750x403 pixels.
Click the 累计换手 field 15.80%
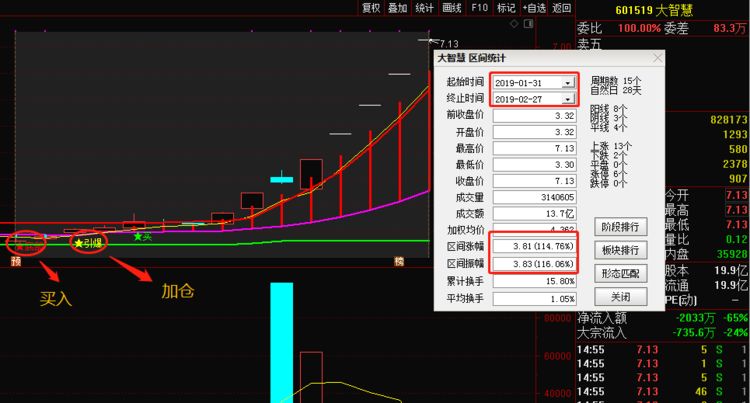point(534,281)
